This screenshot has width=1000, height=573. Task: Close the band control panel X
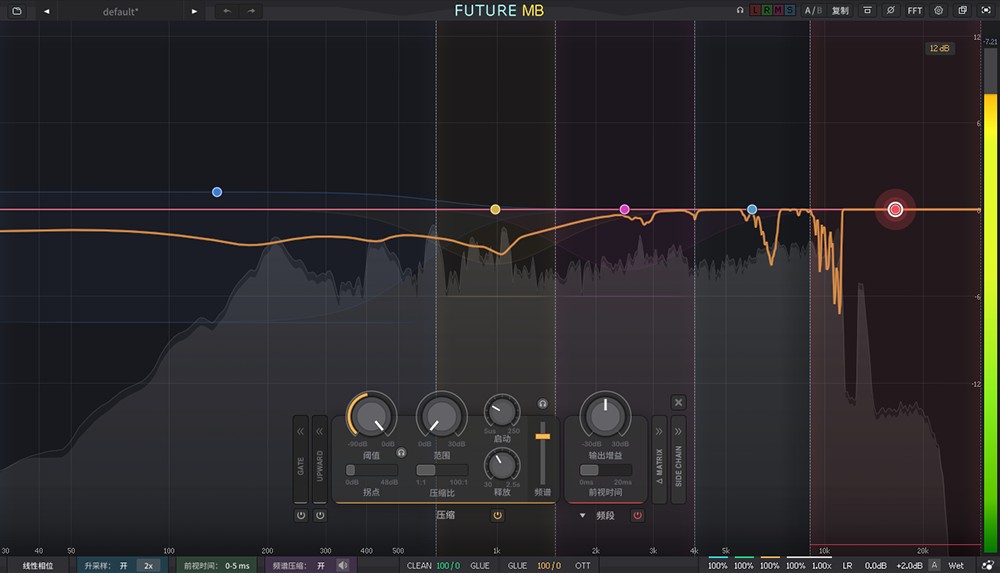point(679,403)
